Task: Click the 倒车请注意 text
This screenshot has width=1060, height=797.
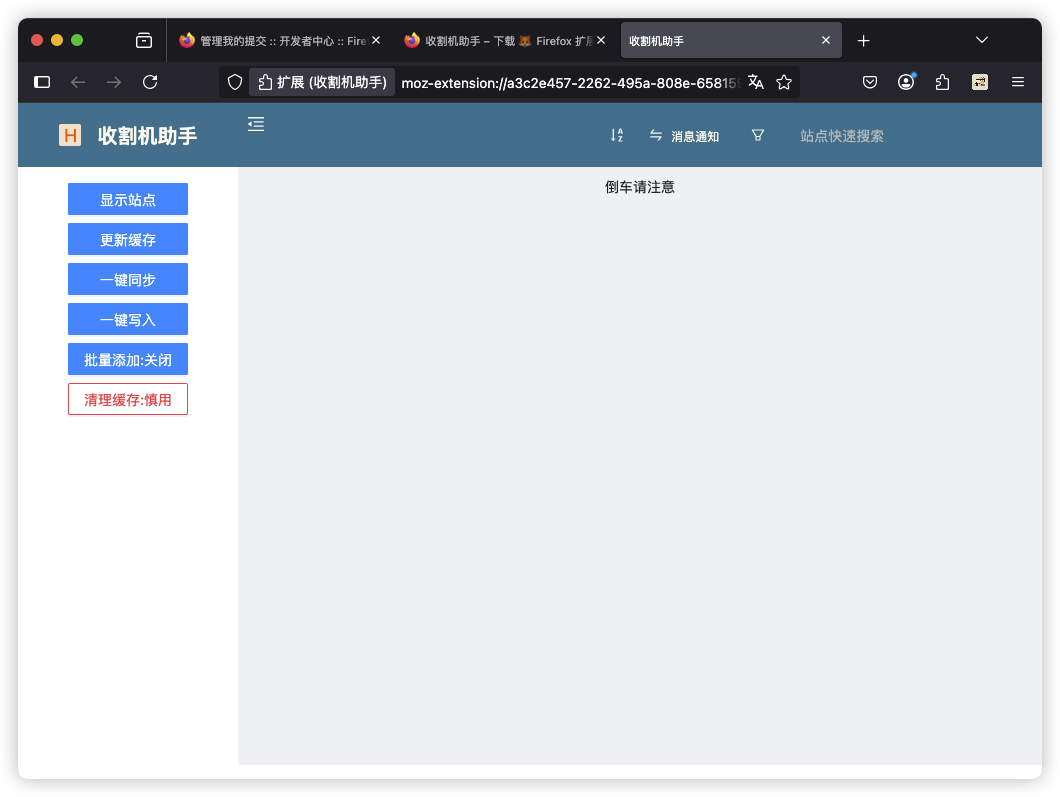Action: pyautogui.click(x=640, y=187)
